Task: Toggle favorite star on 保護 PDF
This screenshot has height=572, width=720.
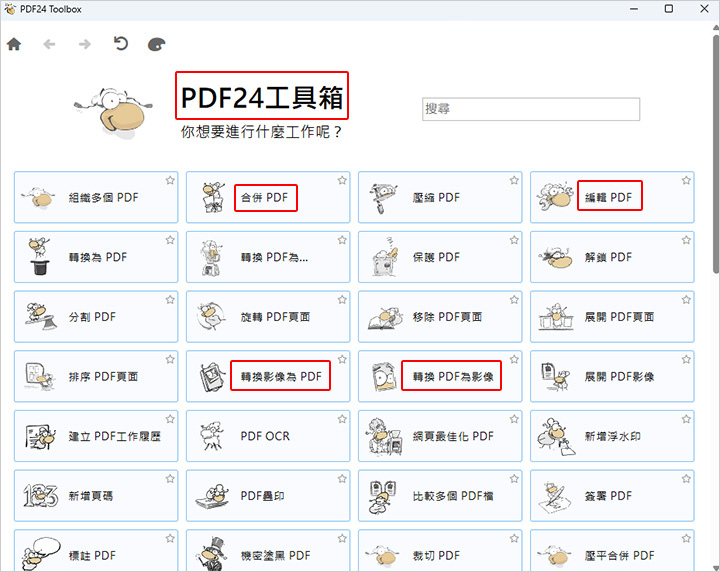Action: coord(514,240)
